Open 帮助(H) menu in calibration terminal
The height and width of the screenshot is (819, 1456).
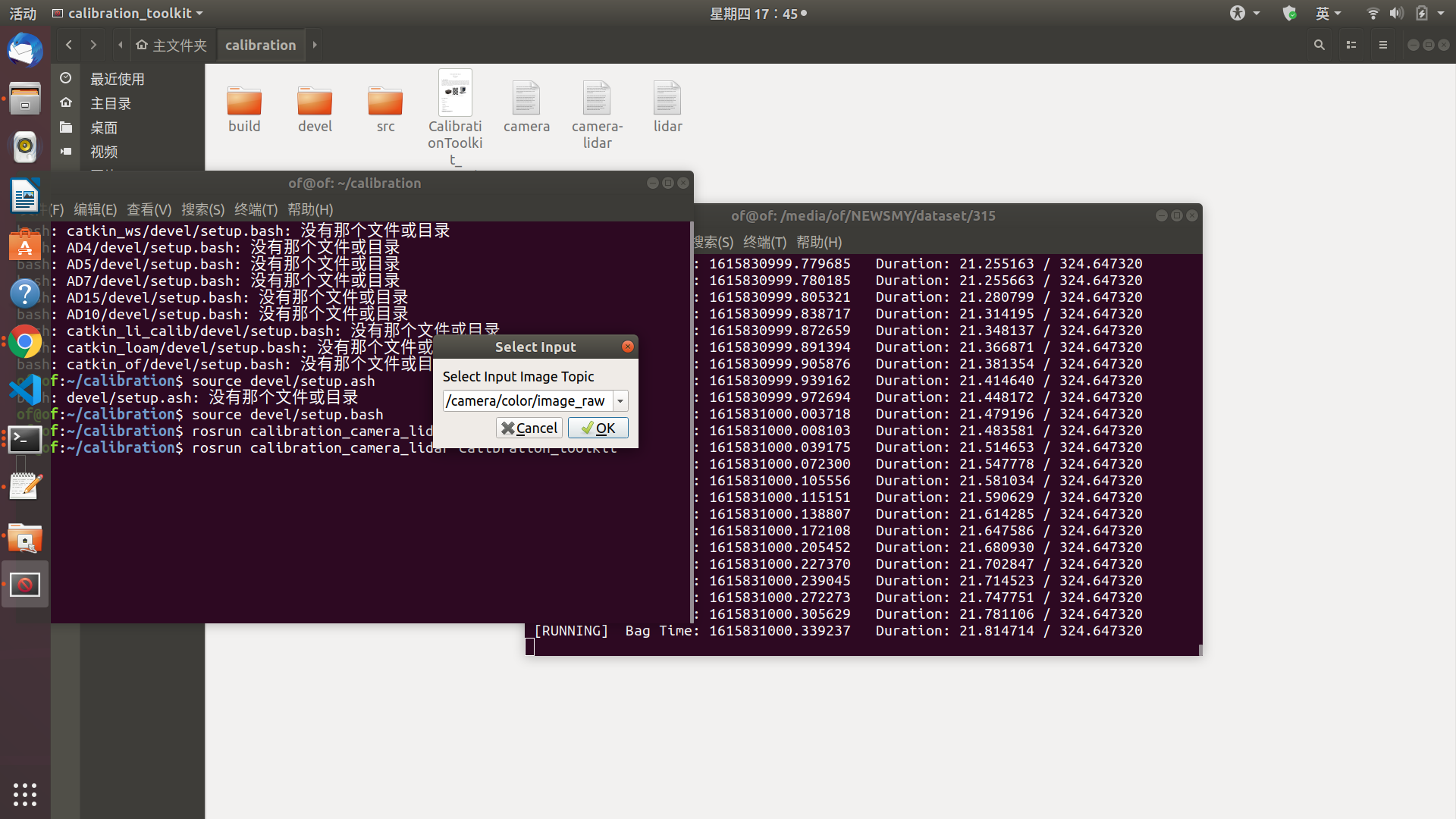310,209
